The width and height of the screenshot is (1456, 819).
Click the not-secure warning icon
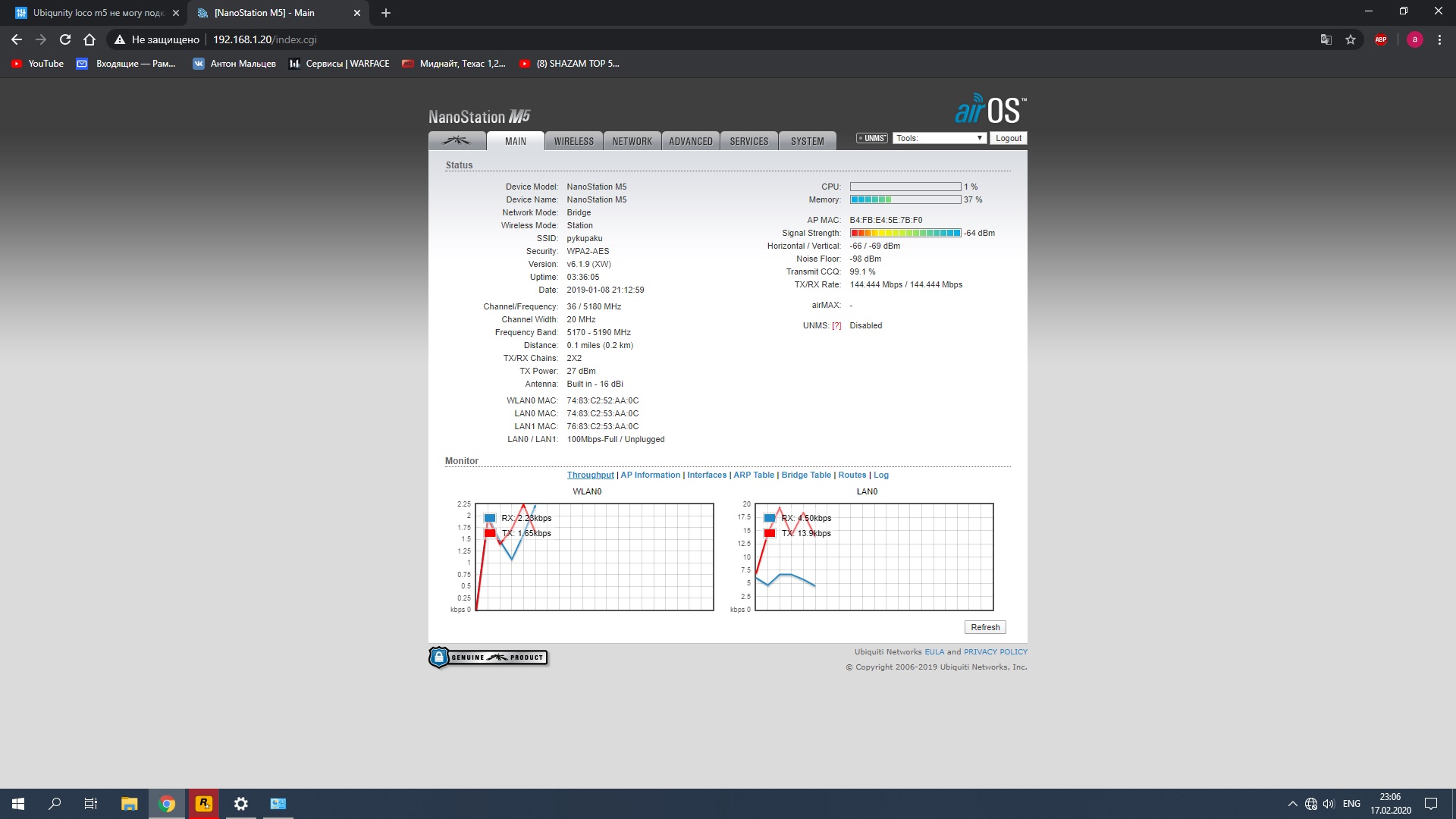(119, 39)
